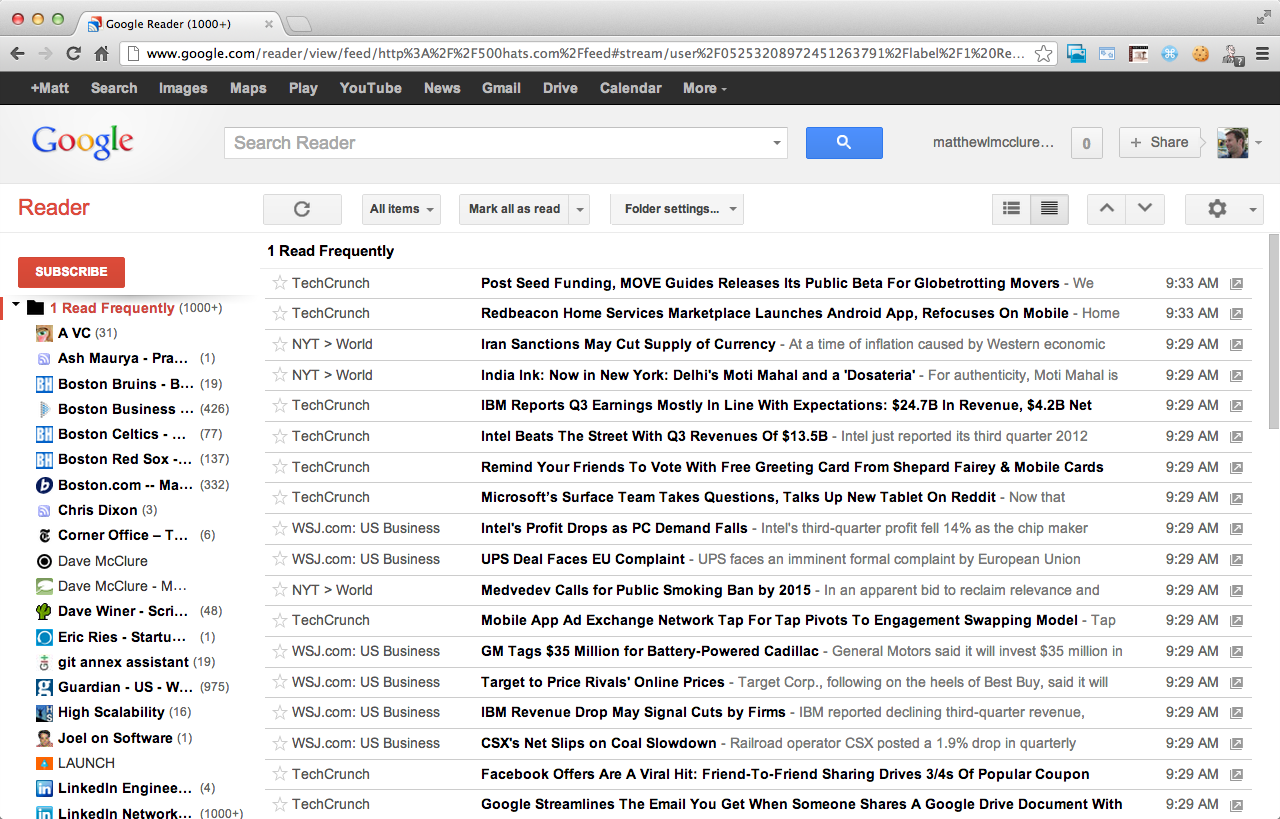This screenshot has height=819, width=1280.
Task: Open the account dropdown arrow beside profile photo
Action: click(1258, 143)
